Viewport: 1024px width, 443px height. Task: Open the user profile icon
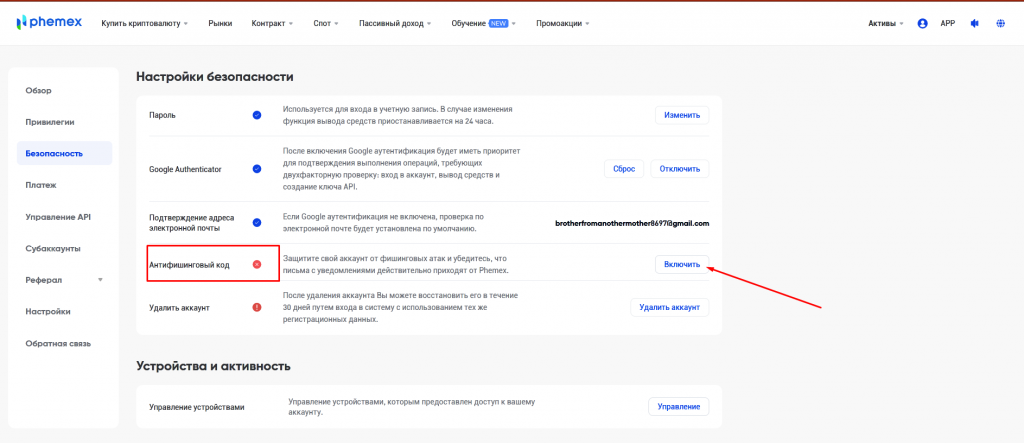(922, 23)
